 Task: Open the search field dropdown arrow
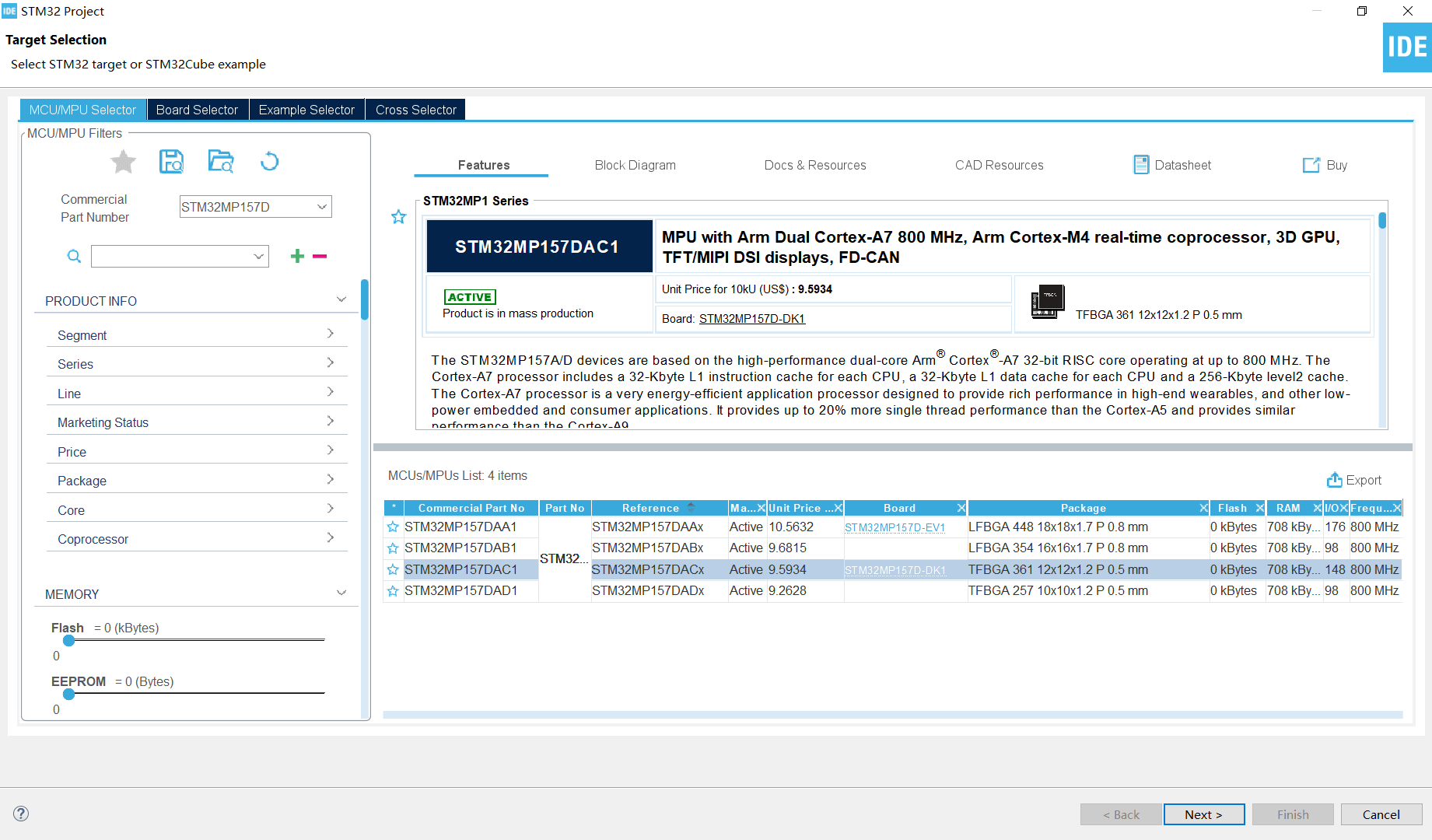coord(258,256)
